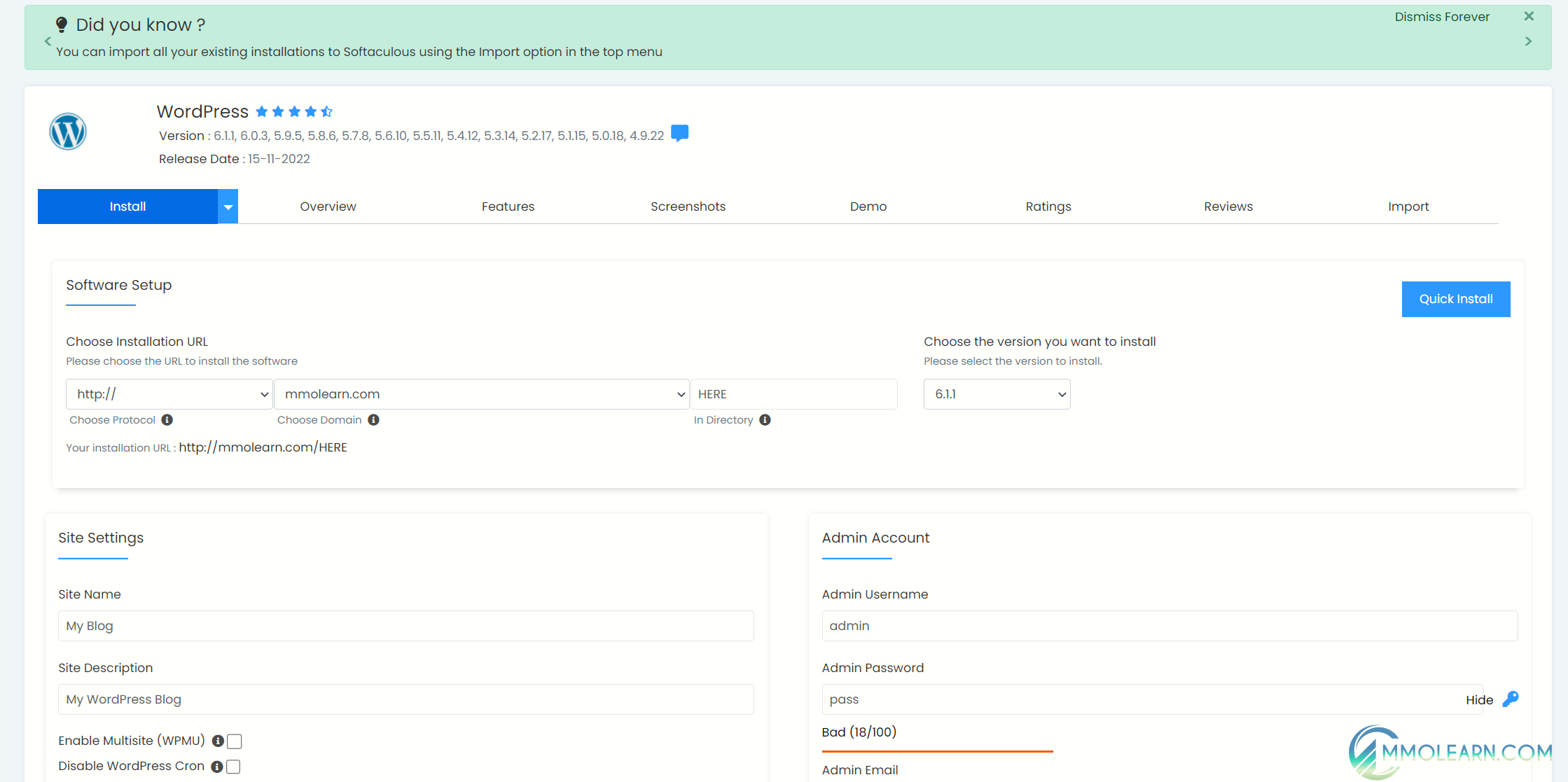Switch to the Ratings tab
1568x782 pixels.
point(1048,207)
